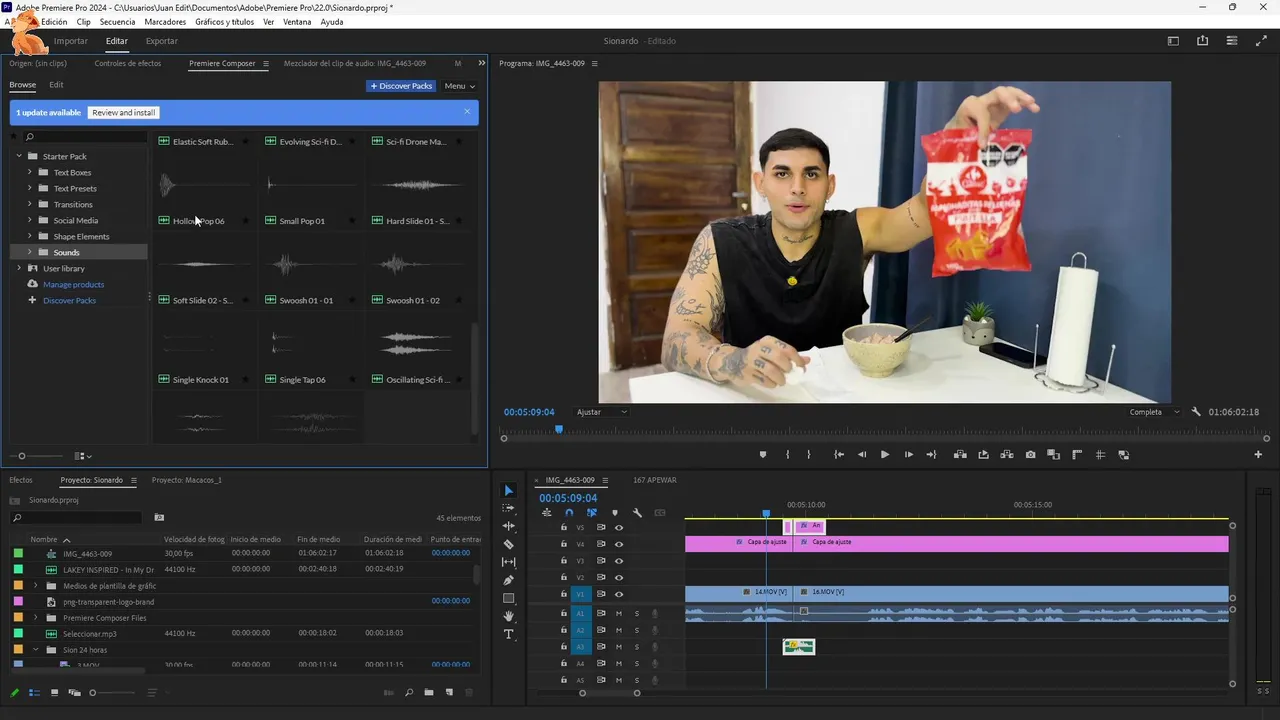Image resolution: width=1280 pixels, height=720 pixels.
Task: Open program monitor settings wrench
Action: pos(1195,412)
